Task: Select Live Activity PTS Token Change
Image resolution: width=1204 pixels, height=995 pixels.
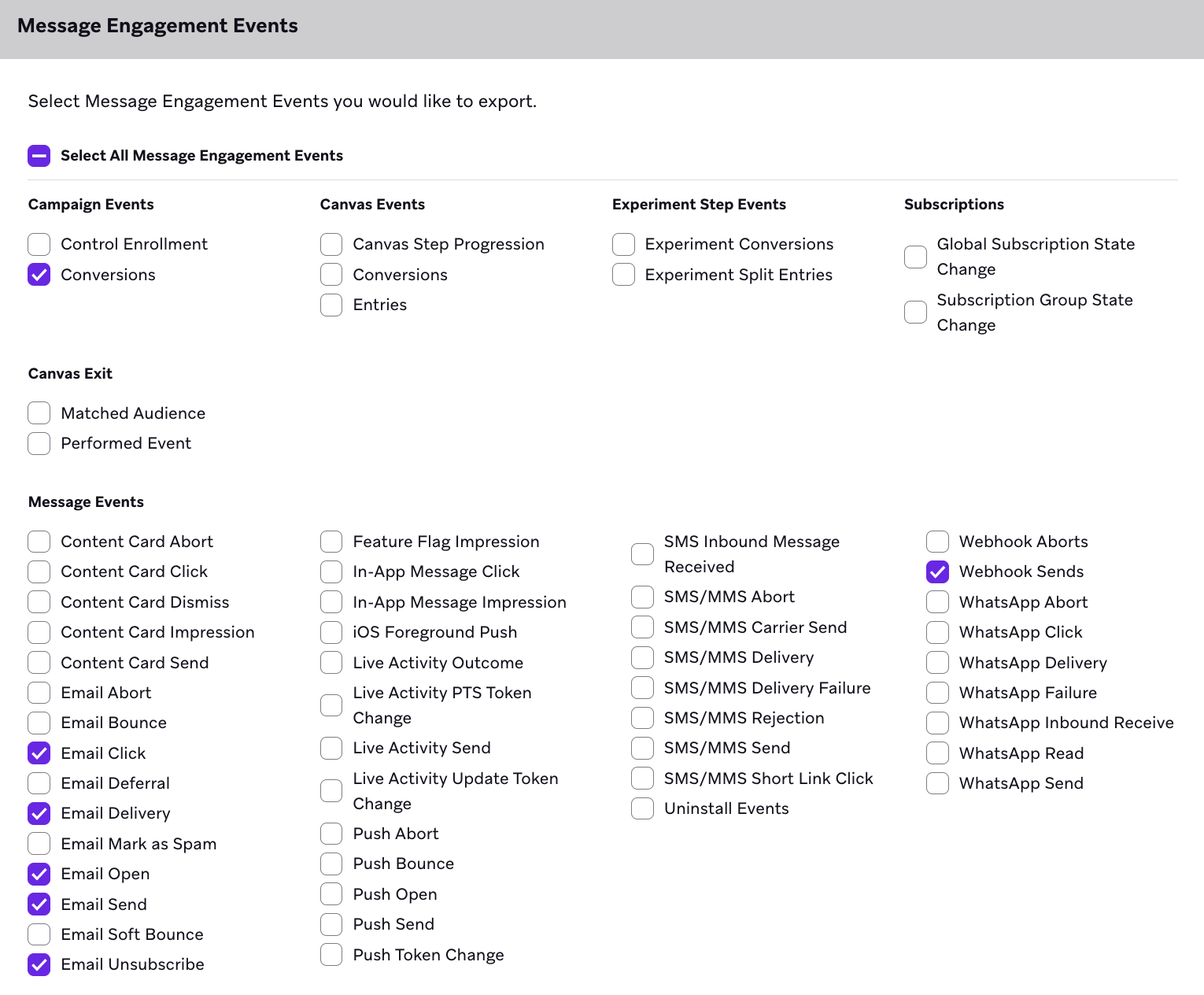Action: pos(331,705)
